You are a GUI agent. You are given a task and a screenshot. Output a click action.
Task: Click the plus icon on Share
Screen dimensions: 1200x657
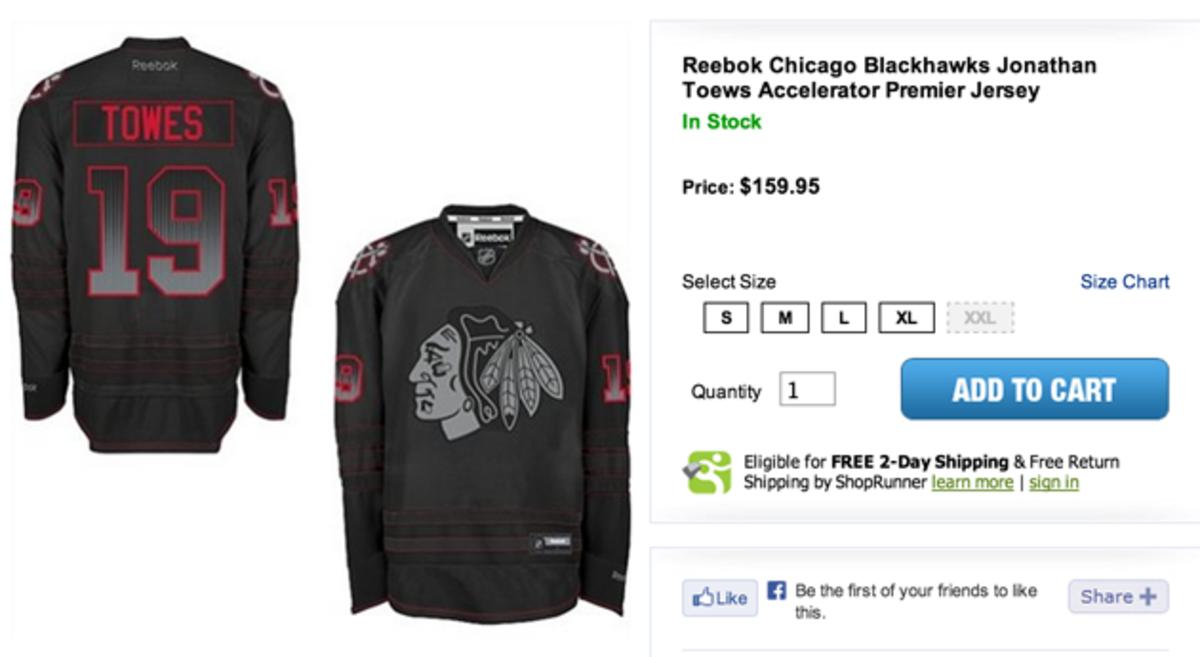pyautogui.click(x=1146, y=597)
